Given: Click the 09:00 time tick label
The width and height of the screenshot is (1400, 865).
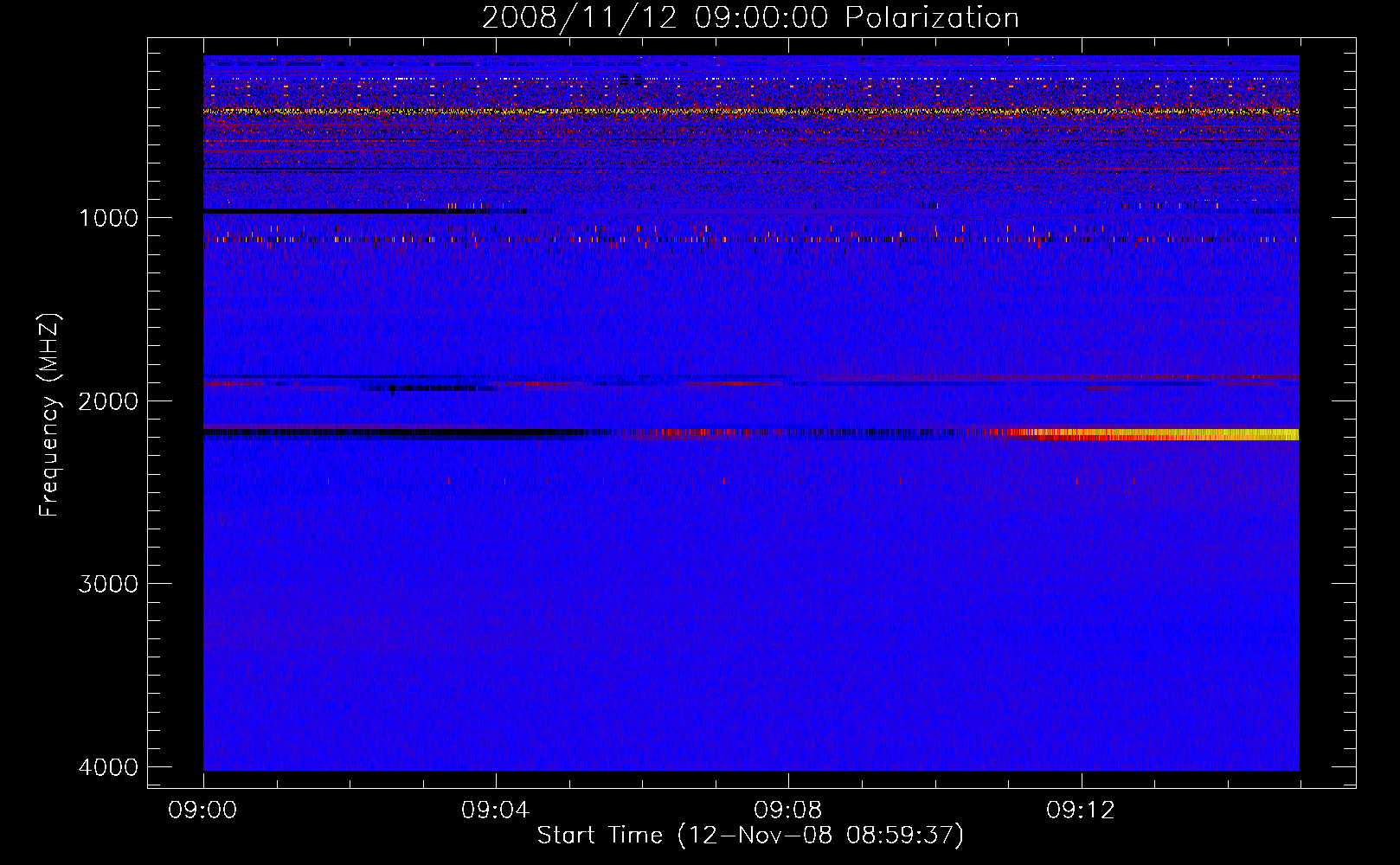Looking at the screenshot, I should coord(203,811).
